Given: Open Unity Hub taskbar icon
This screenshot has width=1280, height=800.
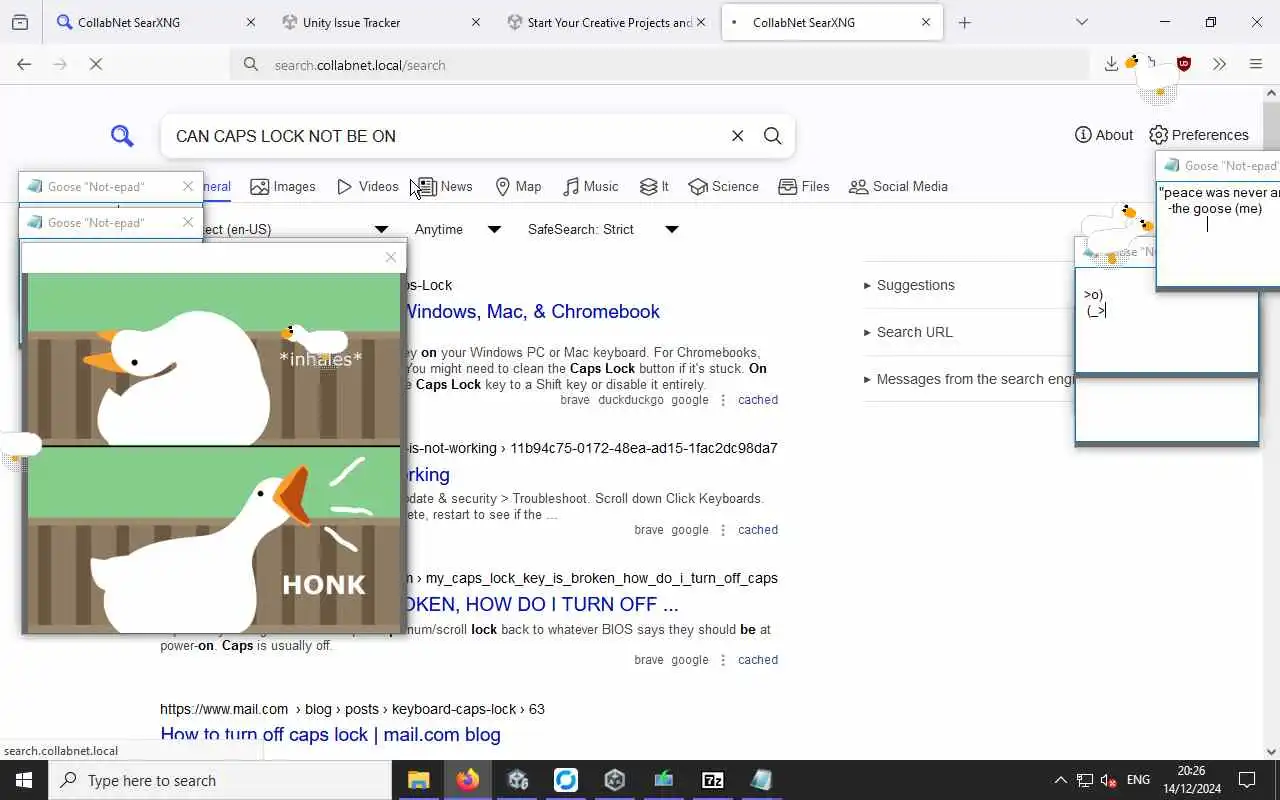Looking at the screenshot, I should pyautogui.click(x=614, y=780).
